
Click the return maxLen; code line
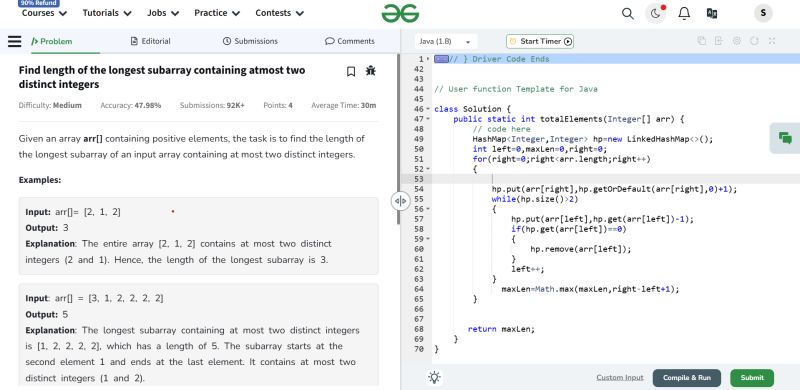502,329
